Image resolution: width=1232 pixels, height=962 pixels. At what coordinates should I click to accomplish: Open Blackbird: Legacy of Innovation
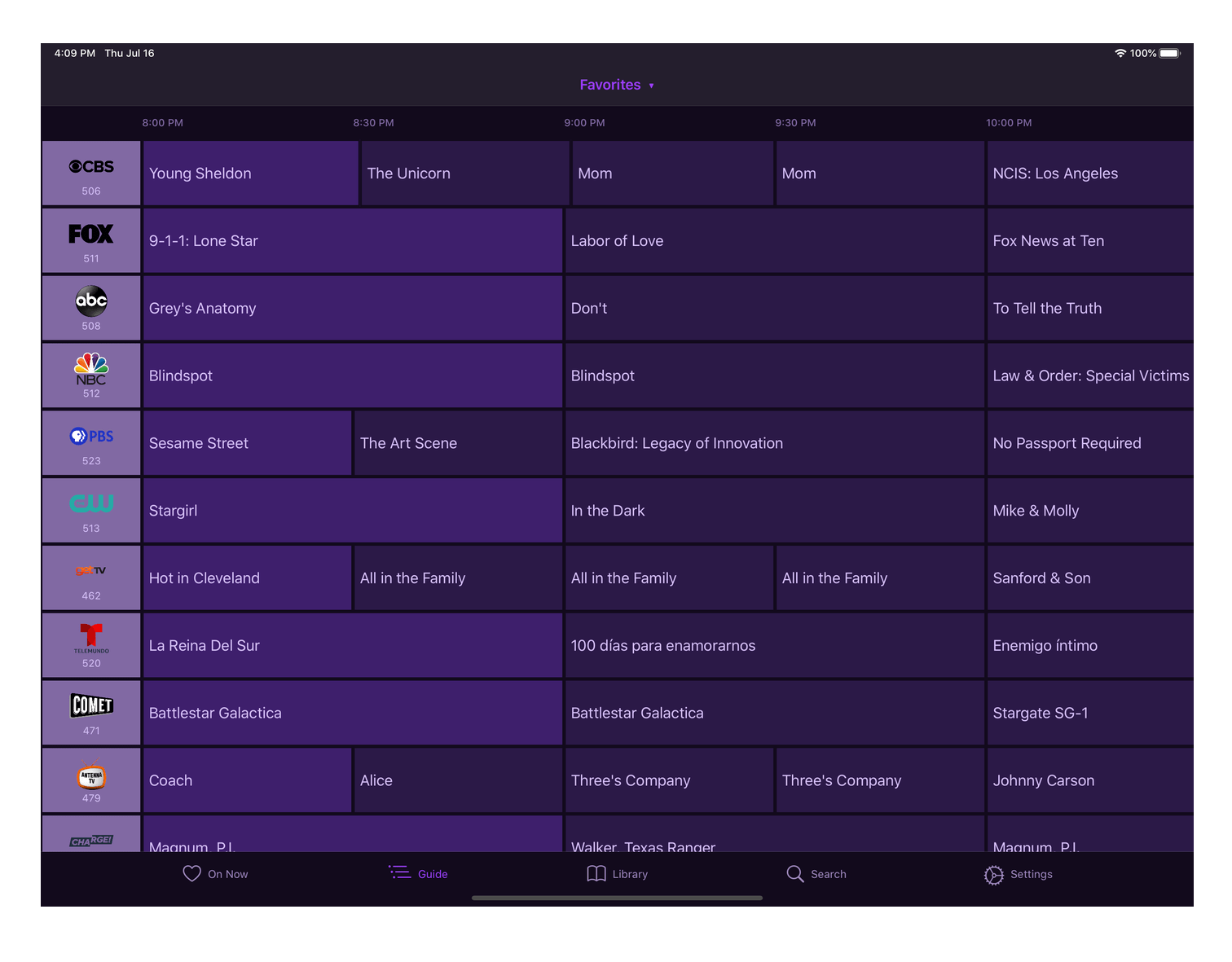(x=775, y=443)
